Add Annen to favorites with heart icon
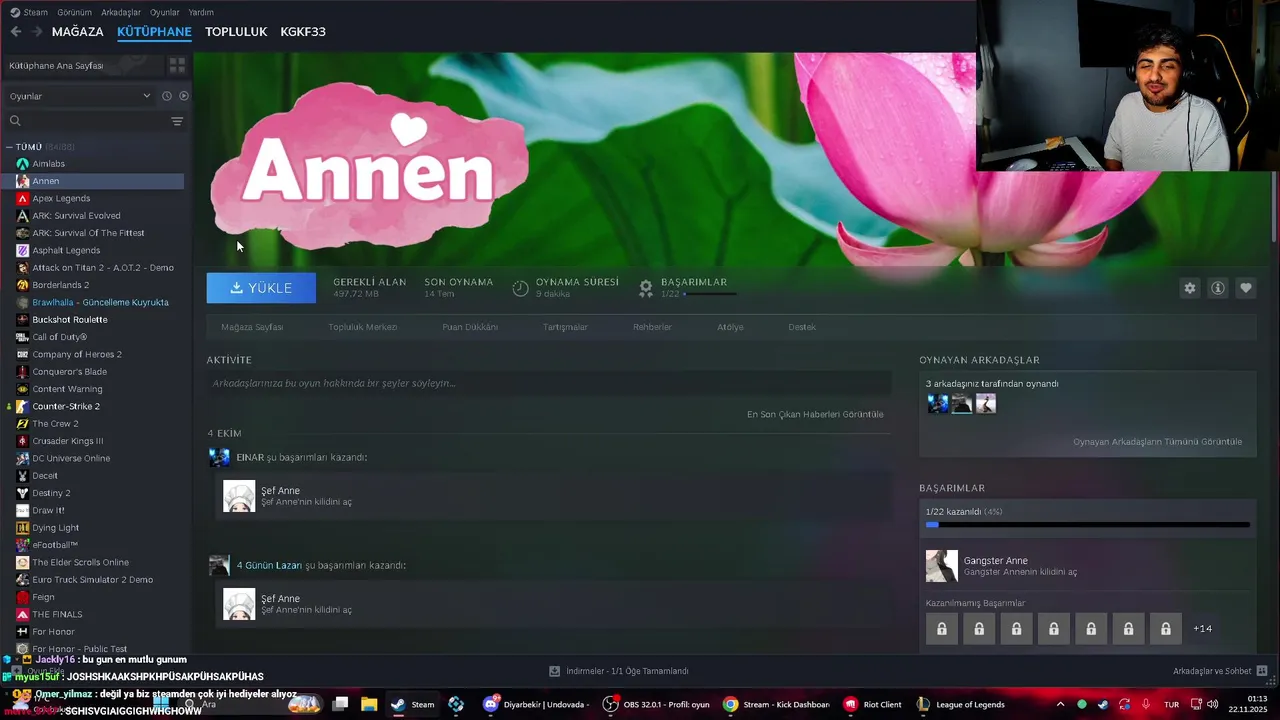 [1246, 288]
